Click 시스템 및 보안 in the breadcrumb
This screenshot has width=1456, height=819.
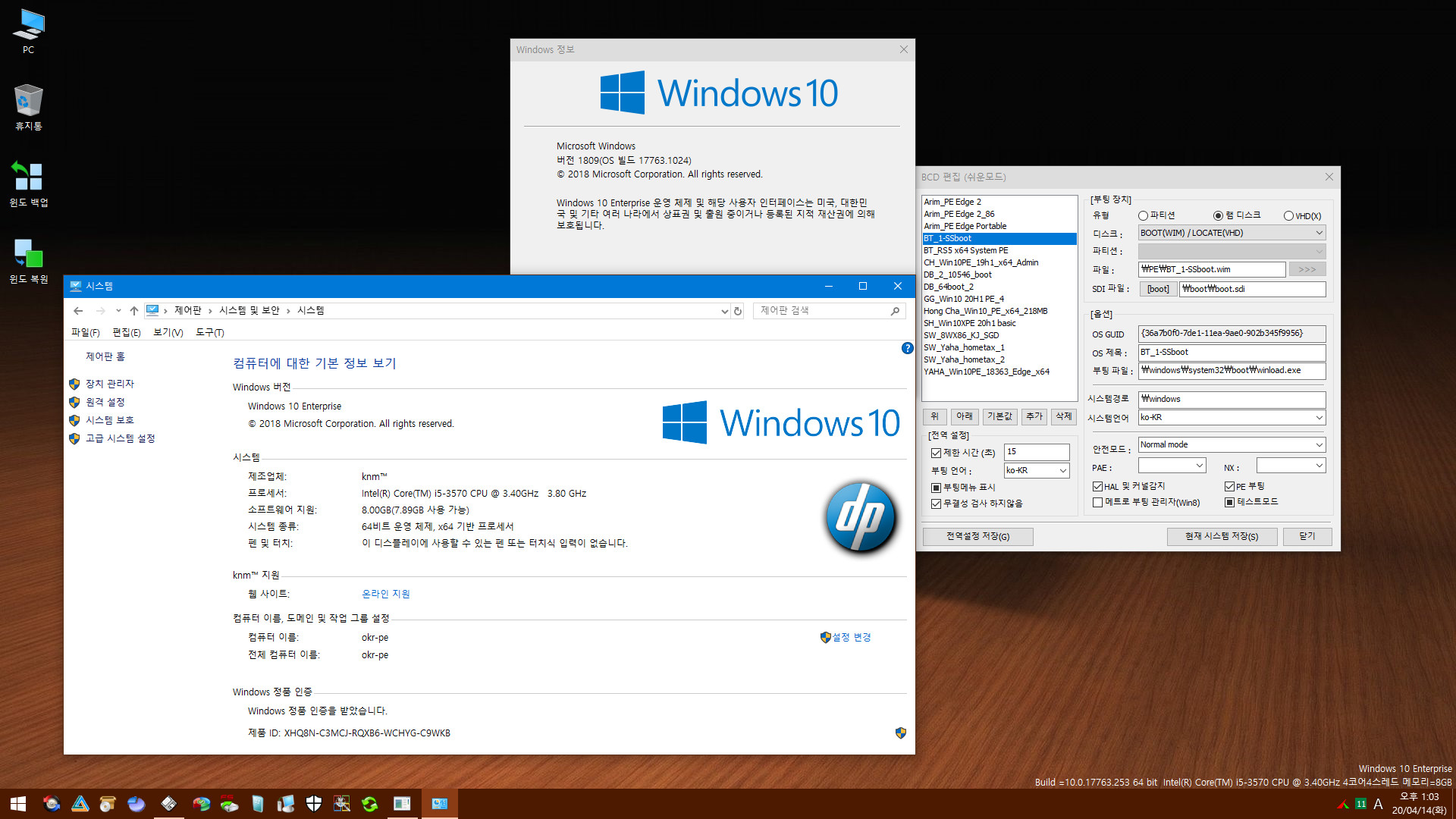[249, 311]
